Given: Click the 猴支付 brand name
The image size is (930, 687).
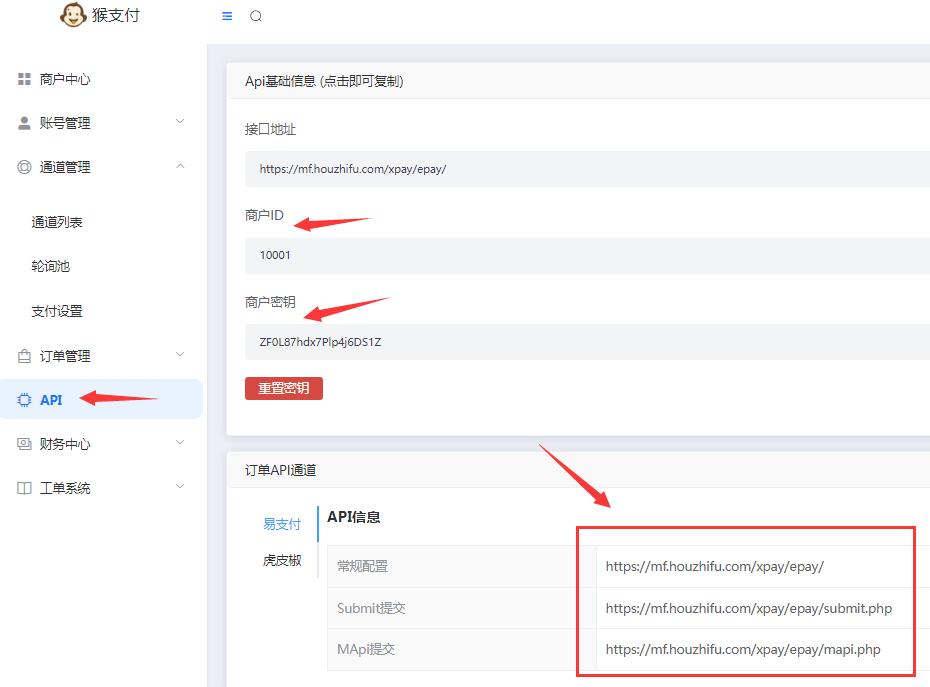Looking at the screenshot, I should 116,15.
